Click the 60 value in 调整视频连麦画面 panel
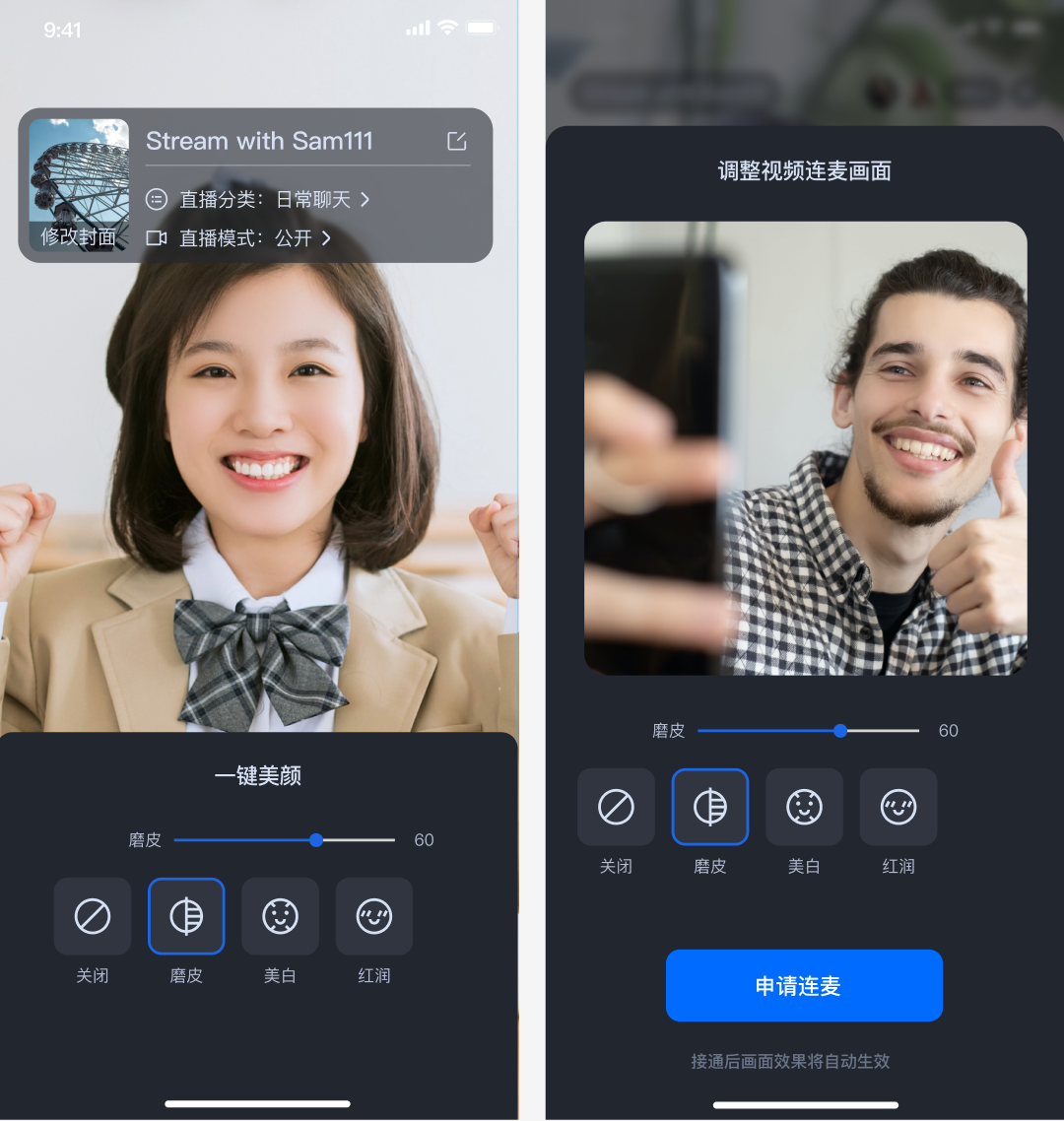 (x=948, y=731)
